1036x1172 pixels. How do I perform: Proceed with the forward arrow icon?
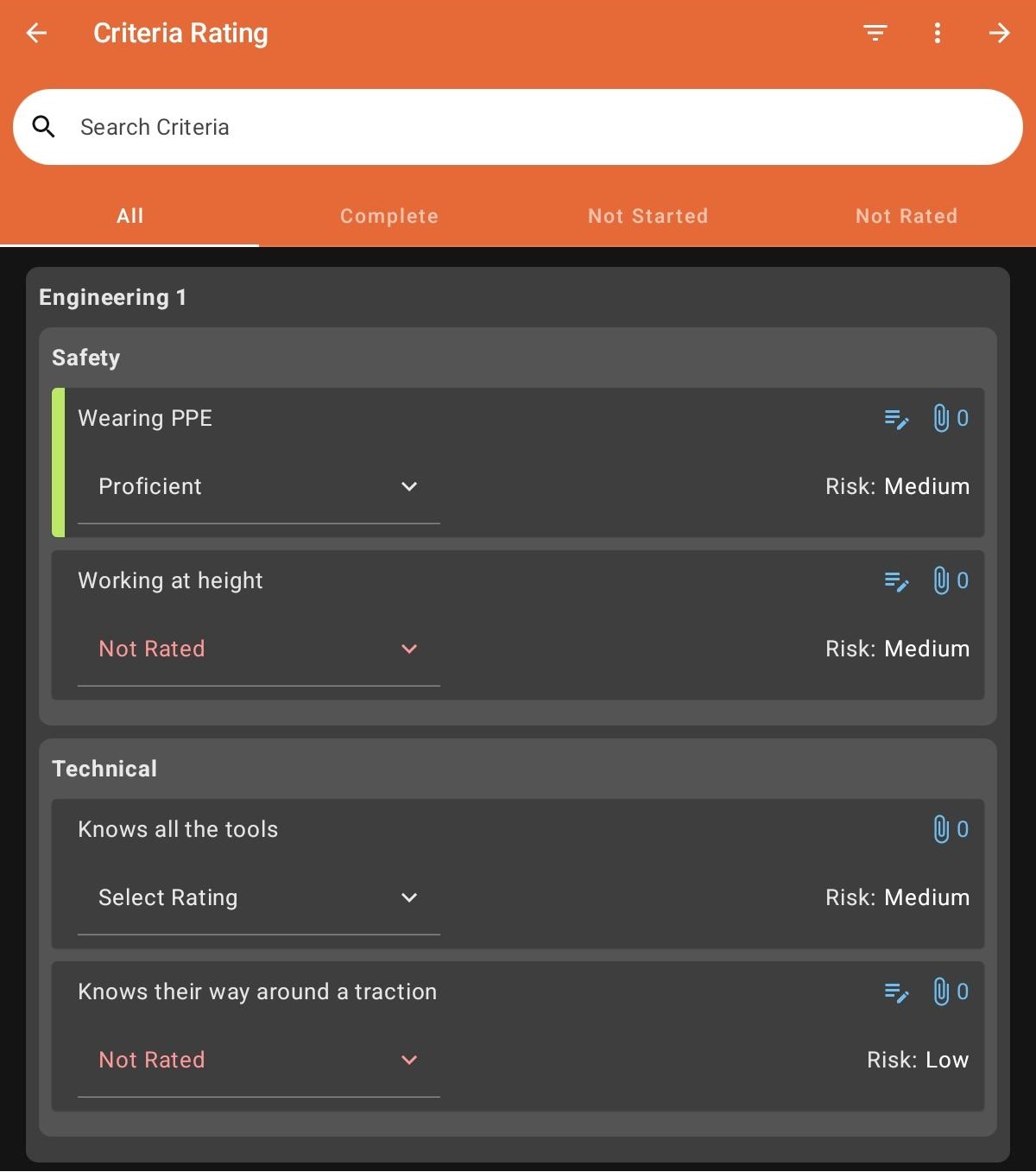pos(1000,33)
